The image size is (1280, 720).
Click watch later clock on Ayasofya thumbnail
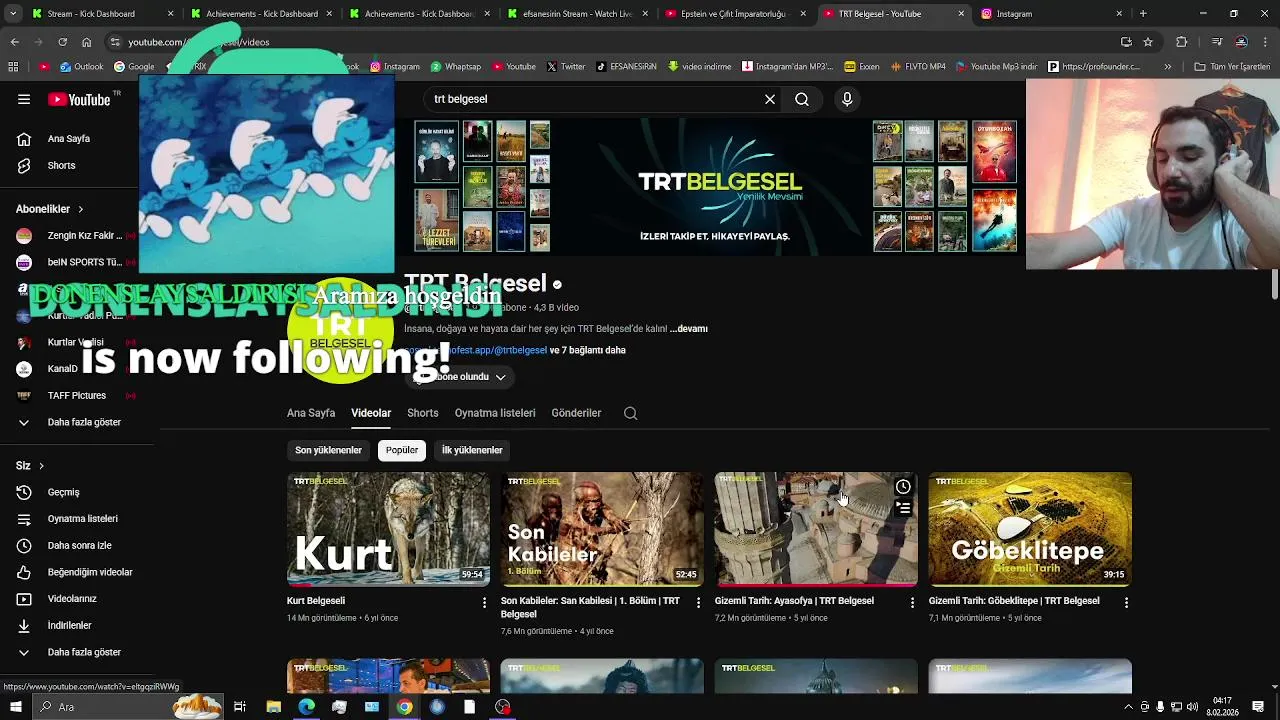click(x=903, y=487)
